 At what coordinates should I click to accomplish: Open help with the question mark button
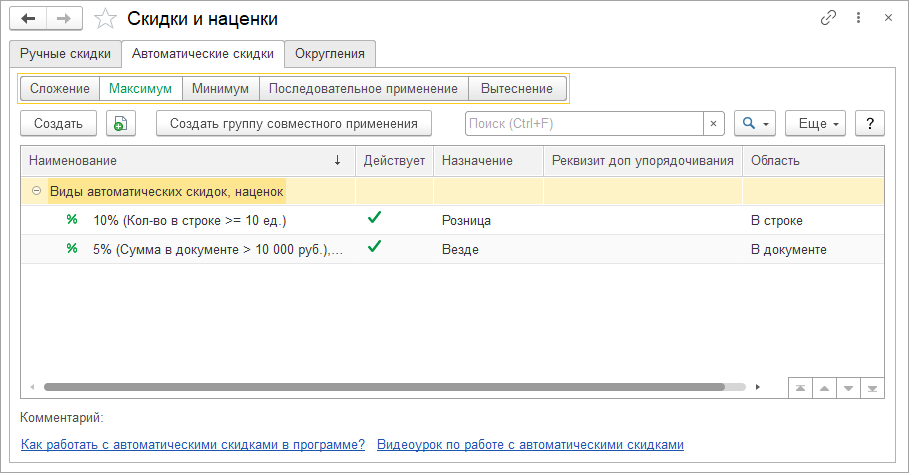(x=870, y=123)
